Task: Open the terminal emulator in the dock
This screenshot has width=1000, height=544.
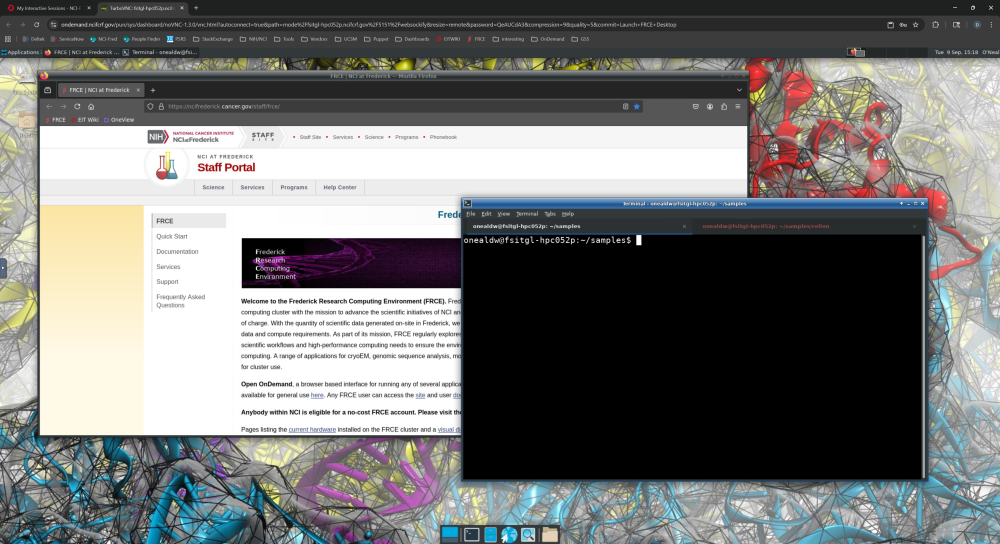Action: click(x=471, y=535)
